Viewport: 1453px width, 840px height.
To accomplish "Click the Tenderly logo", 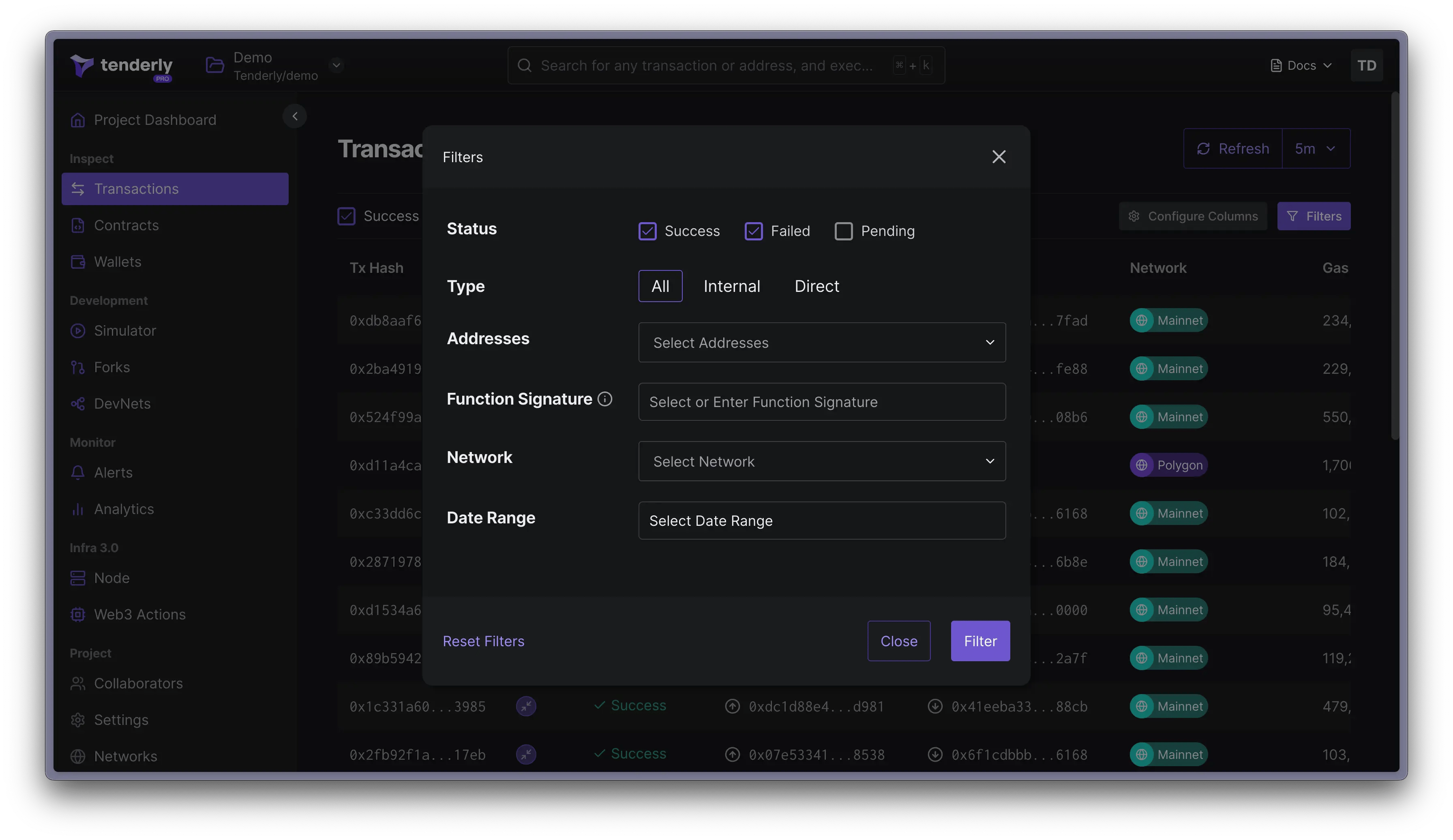I will pyautogui.click(x=122, y=66).
